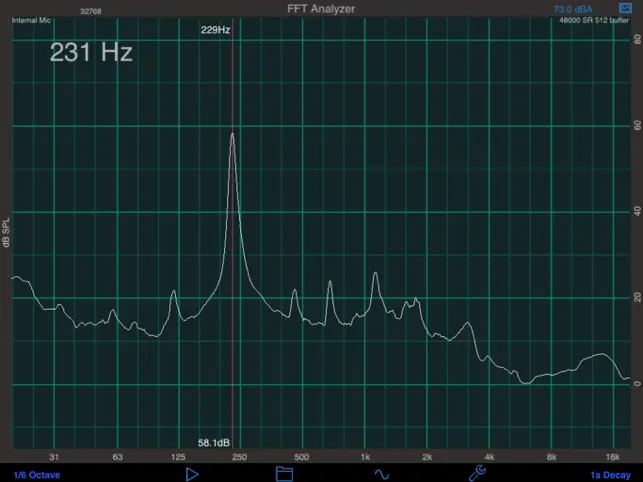Viewport: 643px width, 482px height.
Task: Change the 1/6 Octave smoothing setting
Action: click(x=37, y=475)
